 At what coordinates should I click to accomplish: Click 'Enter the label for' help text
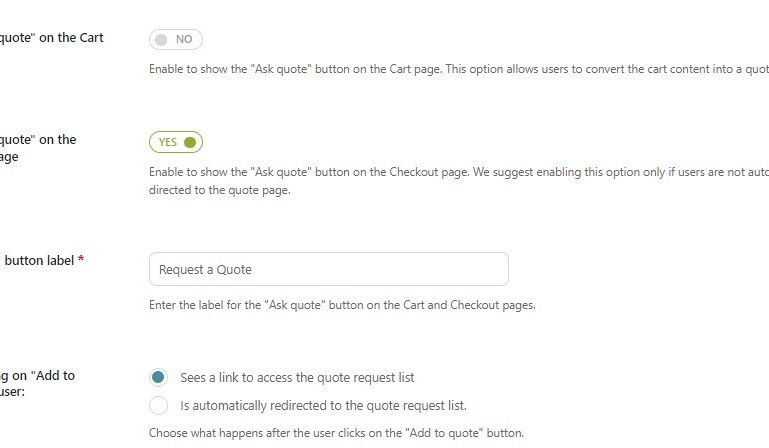(x=342, y=305)
